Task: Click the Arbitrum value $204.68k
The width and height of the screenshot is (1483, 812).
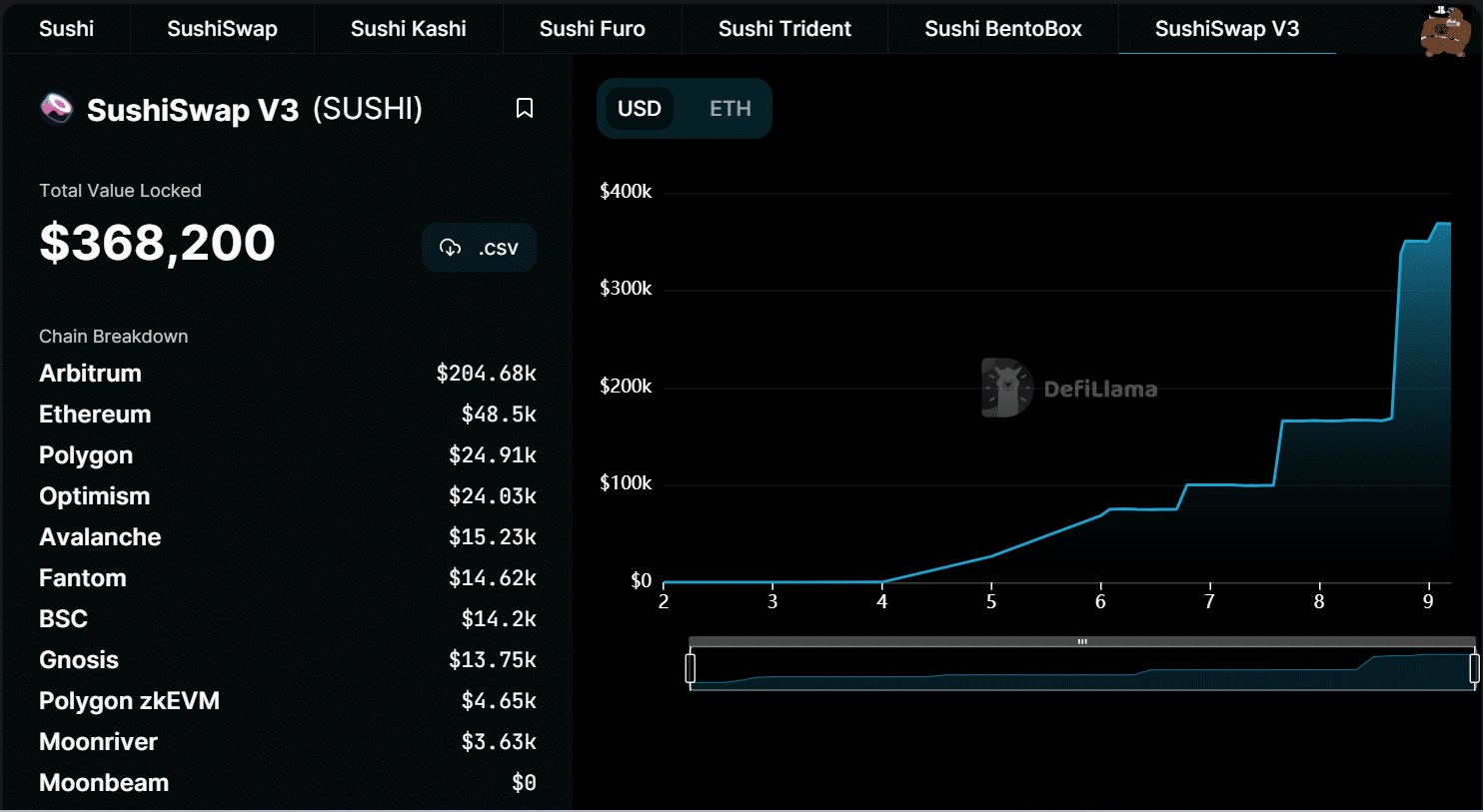Action: tap(487, 374)
